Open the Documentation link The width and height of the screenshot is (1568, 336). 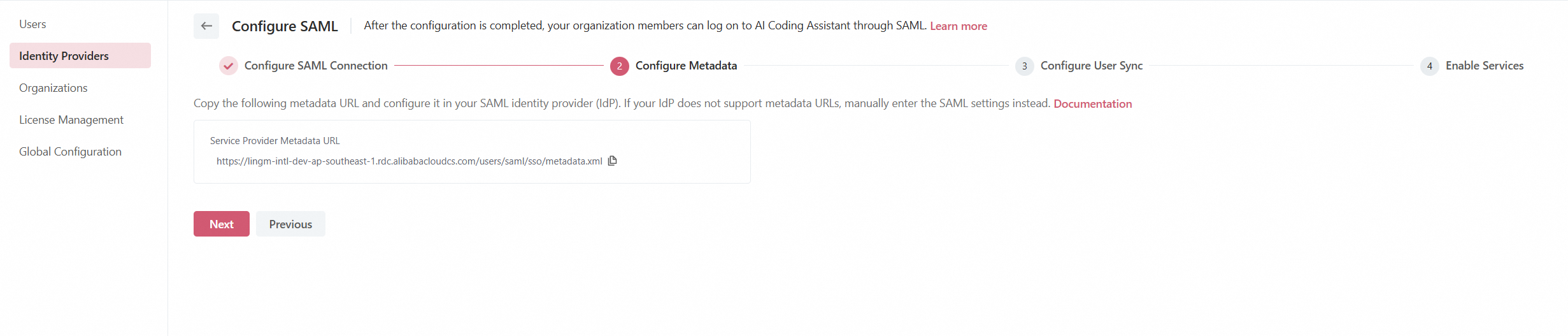(1092, 104)
